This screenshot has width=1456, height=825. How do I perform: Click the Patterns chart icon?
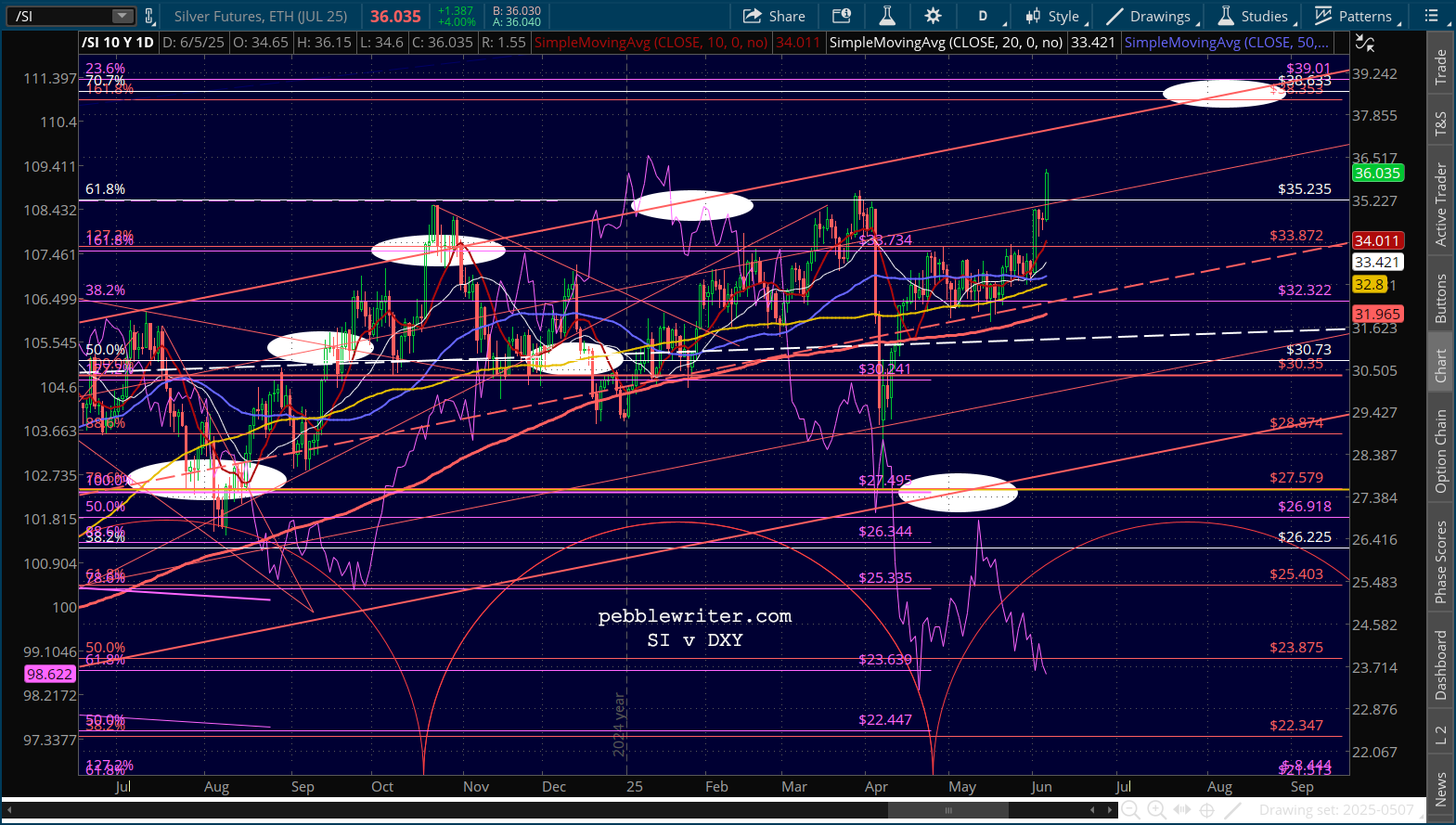1323,16
